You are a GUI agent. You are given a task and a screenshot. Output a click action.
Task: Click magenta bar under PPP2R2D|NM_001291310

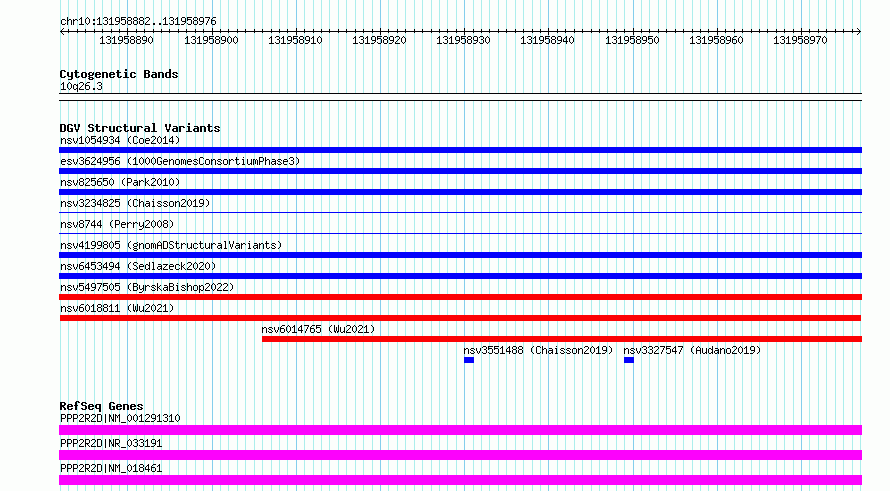[460, 430]
